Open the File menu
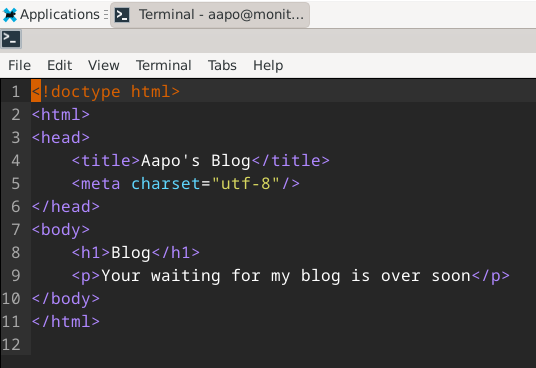 (x=19, y=65)
